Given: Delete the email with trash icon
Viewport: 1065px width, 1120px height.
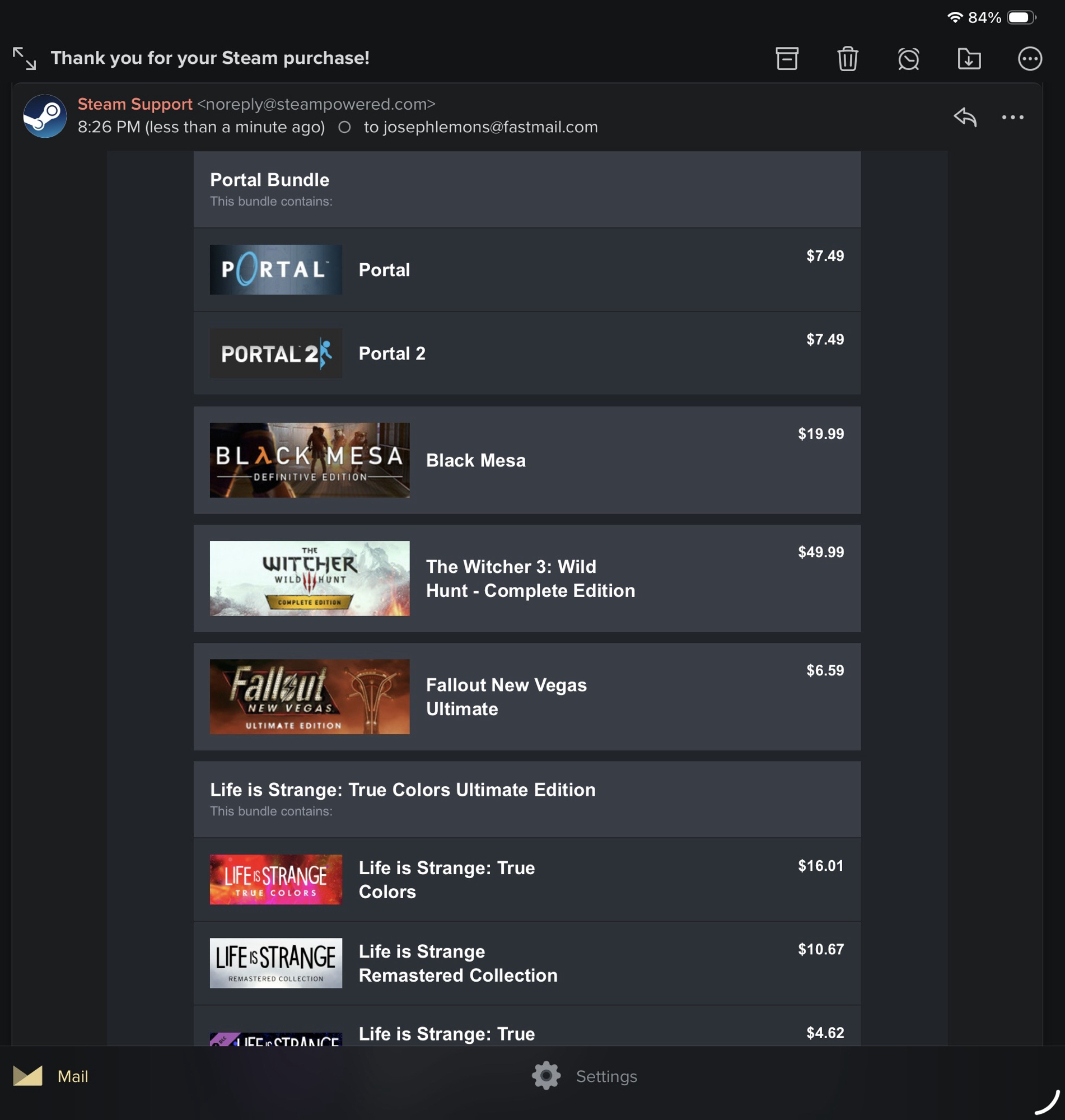Looking at the screenshot, I should 848,58.
